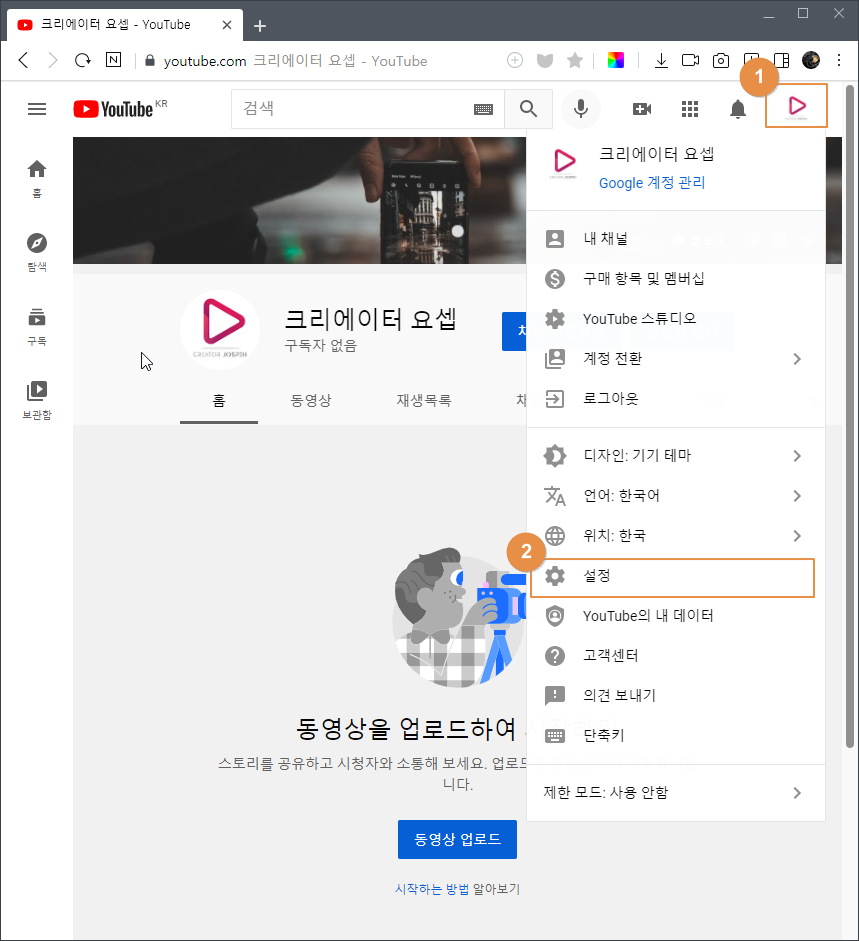Open Explore (탐색) in sidebar

coord(37,251)
